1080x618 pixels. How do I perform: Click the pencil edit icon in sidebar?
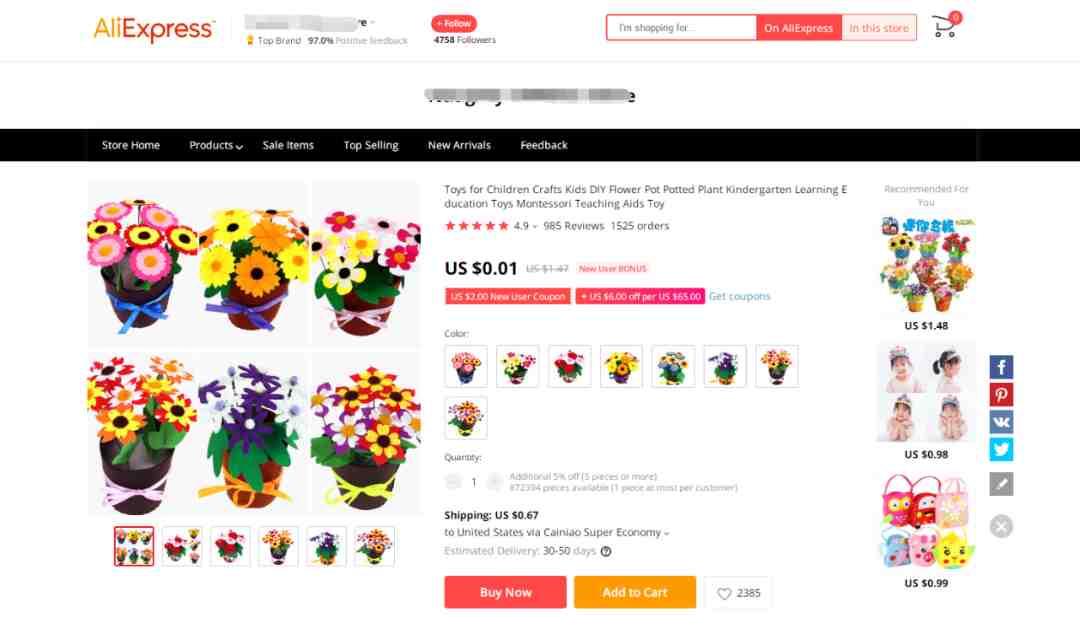point(1001,484)
